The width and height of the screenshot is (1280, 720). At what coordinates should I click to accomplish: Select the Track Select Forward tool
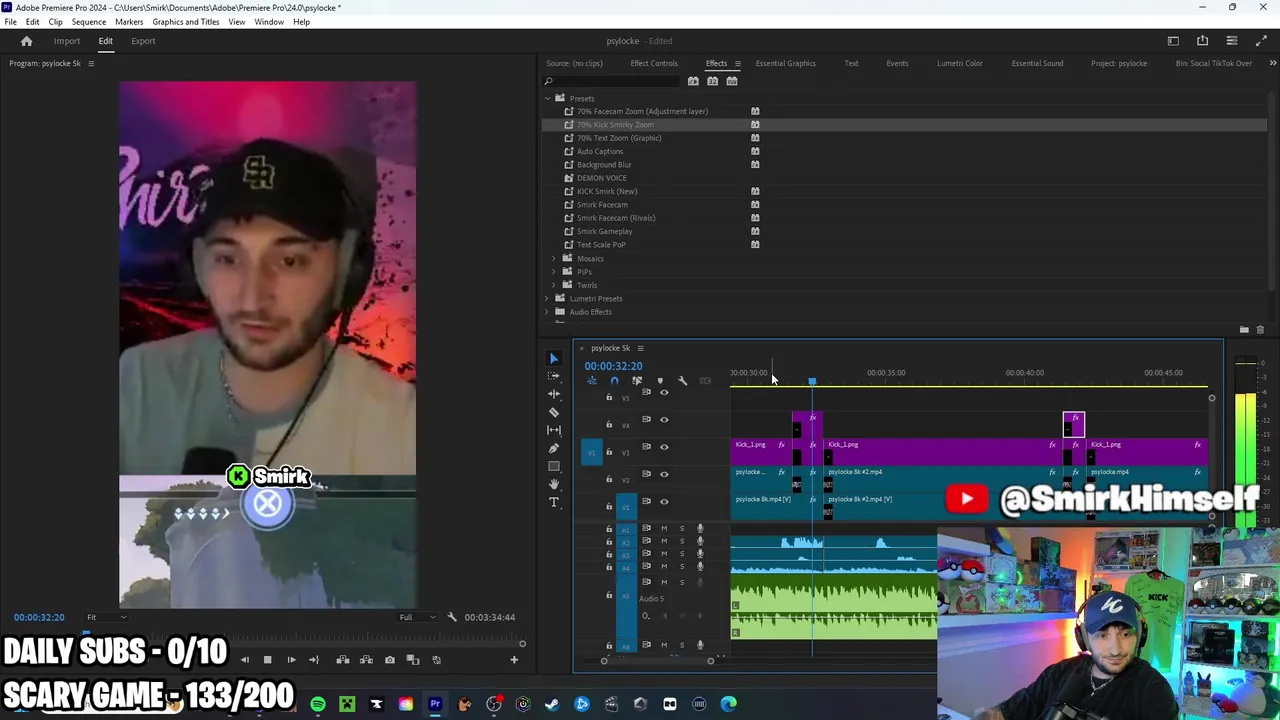[554, 376]
